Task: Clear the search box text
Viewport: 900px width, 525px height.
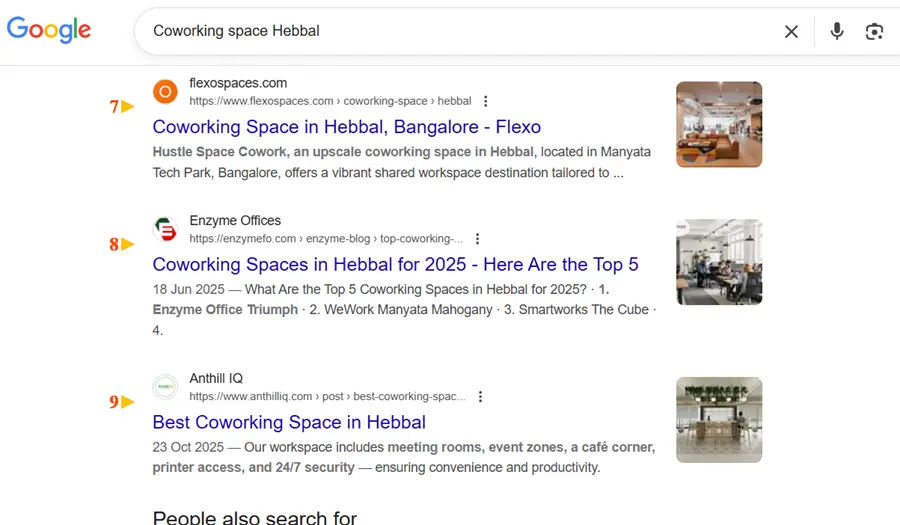Action: coord(791,31)
